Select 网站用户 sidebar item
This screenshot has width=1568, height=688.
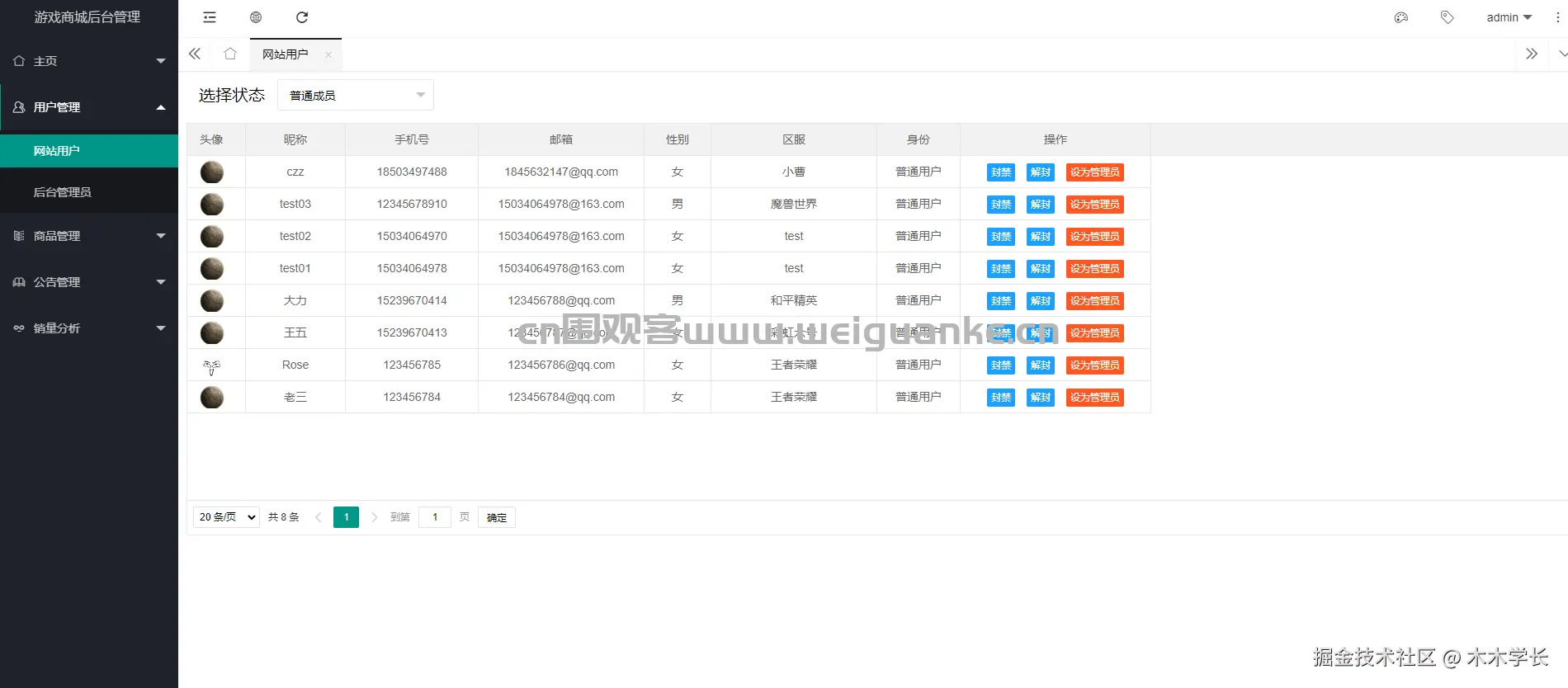[89, 151]
